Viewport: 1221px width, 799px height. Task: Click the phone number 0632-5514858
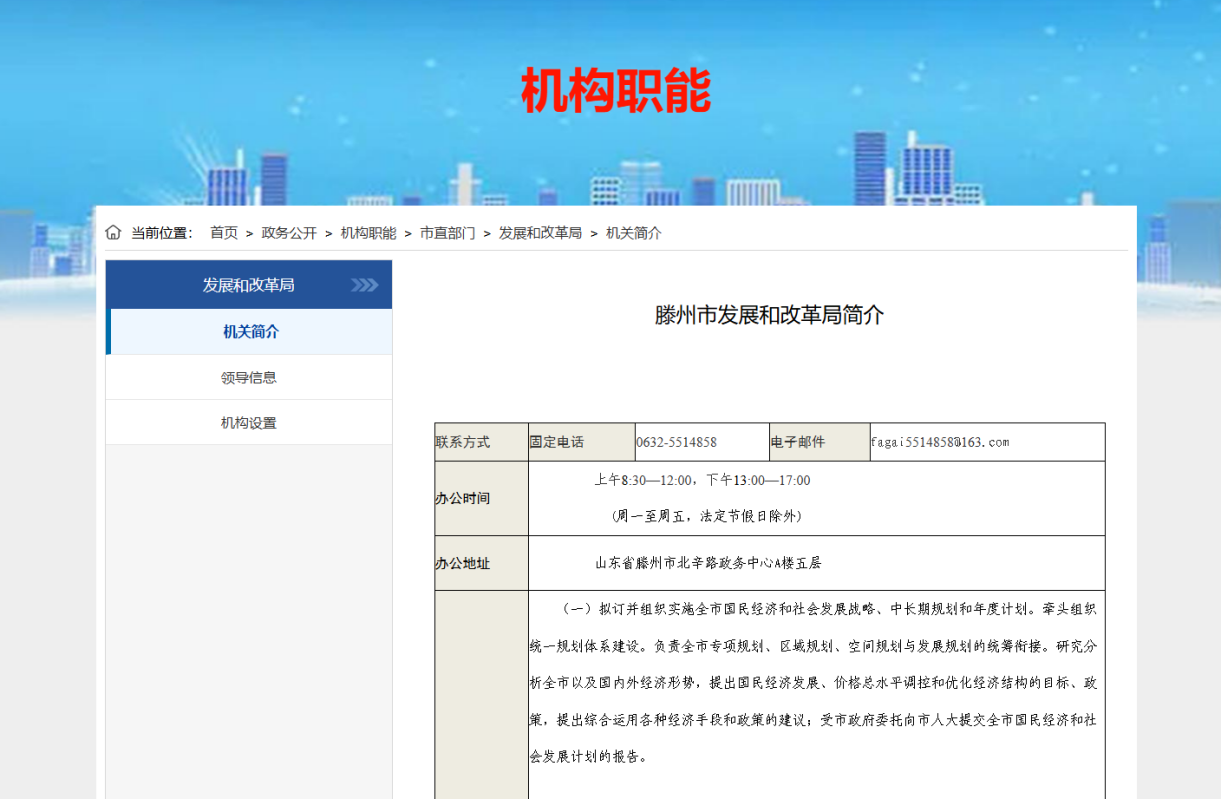coord(677,442)
